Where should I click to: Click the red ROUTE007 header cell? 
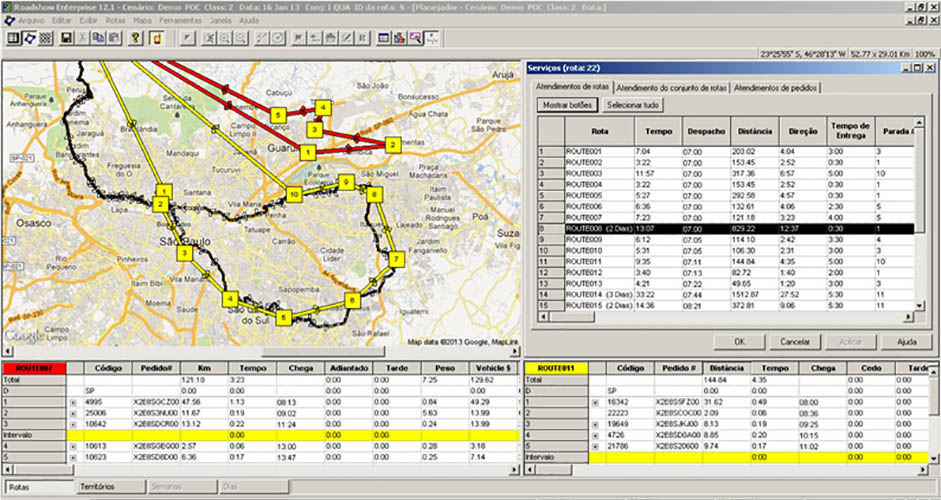(x=34, y=368)
